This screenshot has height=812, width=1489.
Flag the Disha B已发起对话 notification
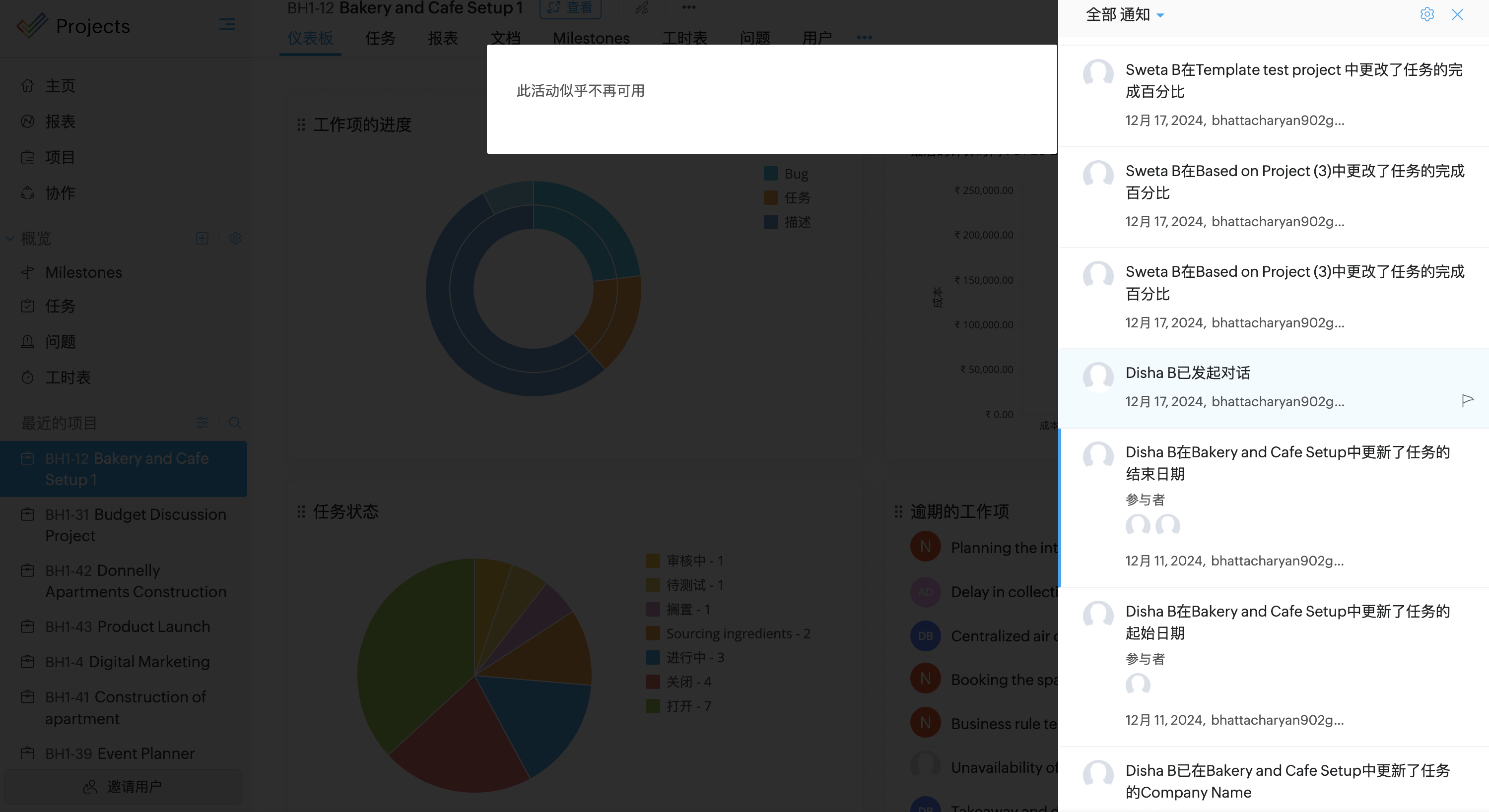tap(1467, 400)
